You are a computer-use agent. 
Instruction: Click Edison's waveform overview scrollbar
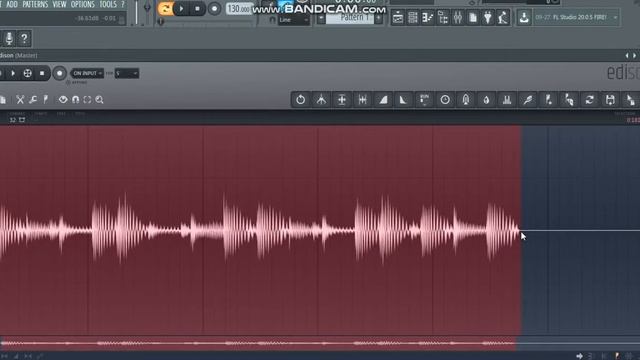coord(320,343)
